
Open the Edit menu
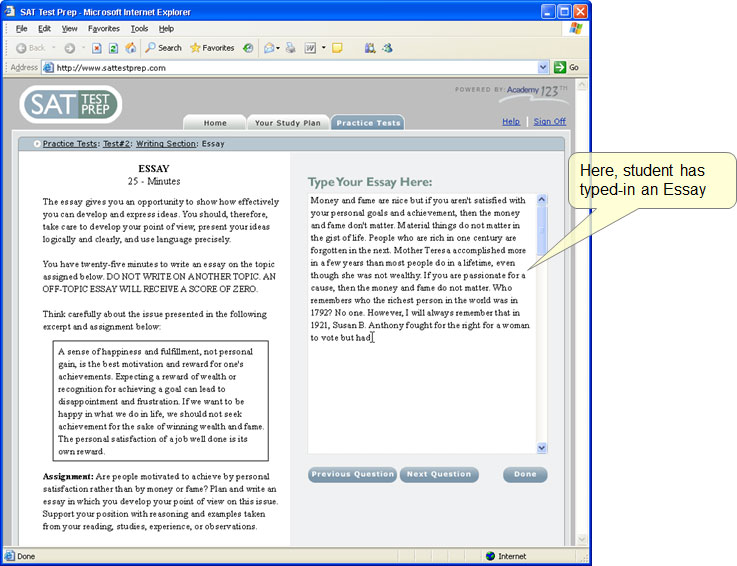pos(44,29)
